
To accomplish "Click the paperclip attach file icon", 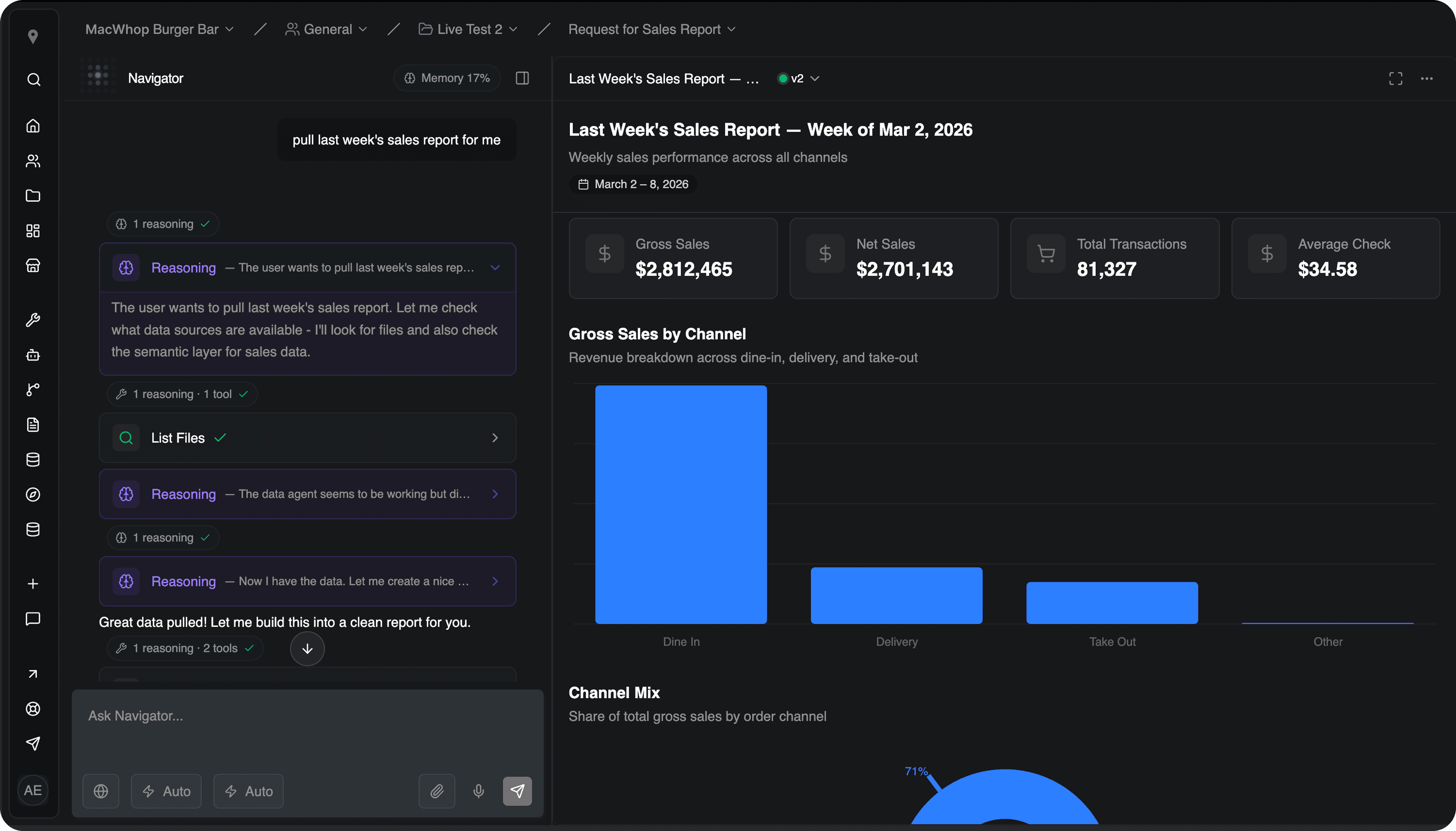I will pyautogui.click(x=437, y=791).
